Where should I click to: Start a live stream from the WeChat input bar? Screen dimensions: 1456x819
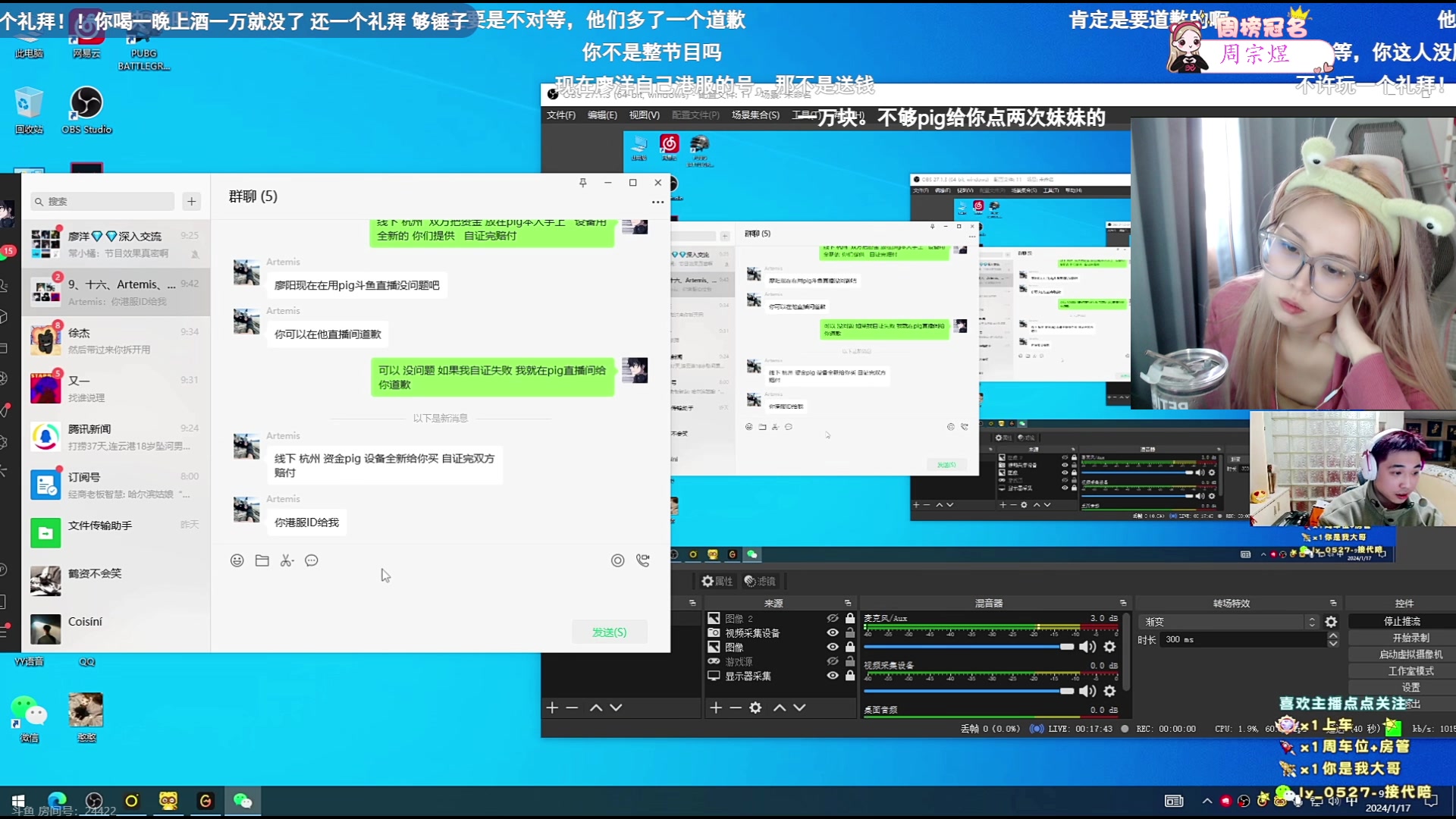coord(618,560)
